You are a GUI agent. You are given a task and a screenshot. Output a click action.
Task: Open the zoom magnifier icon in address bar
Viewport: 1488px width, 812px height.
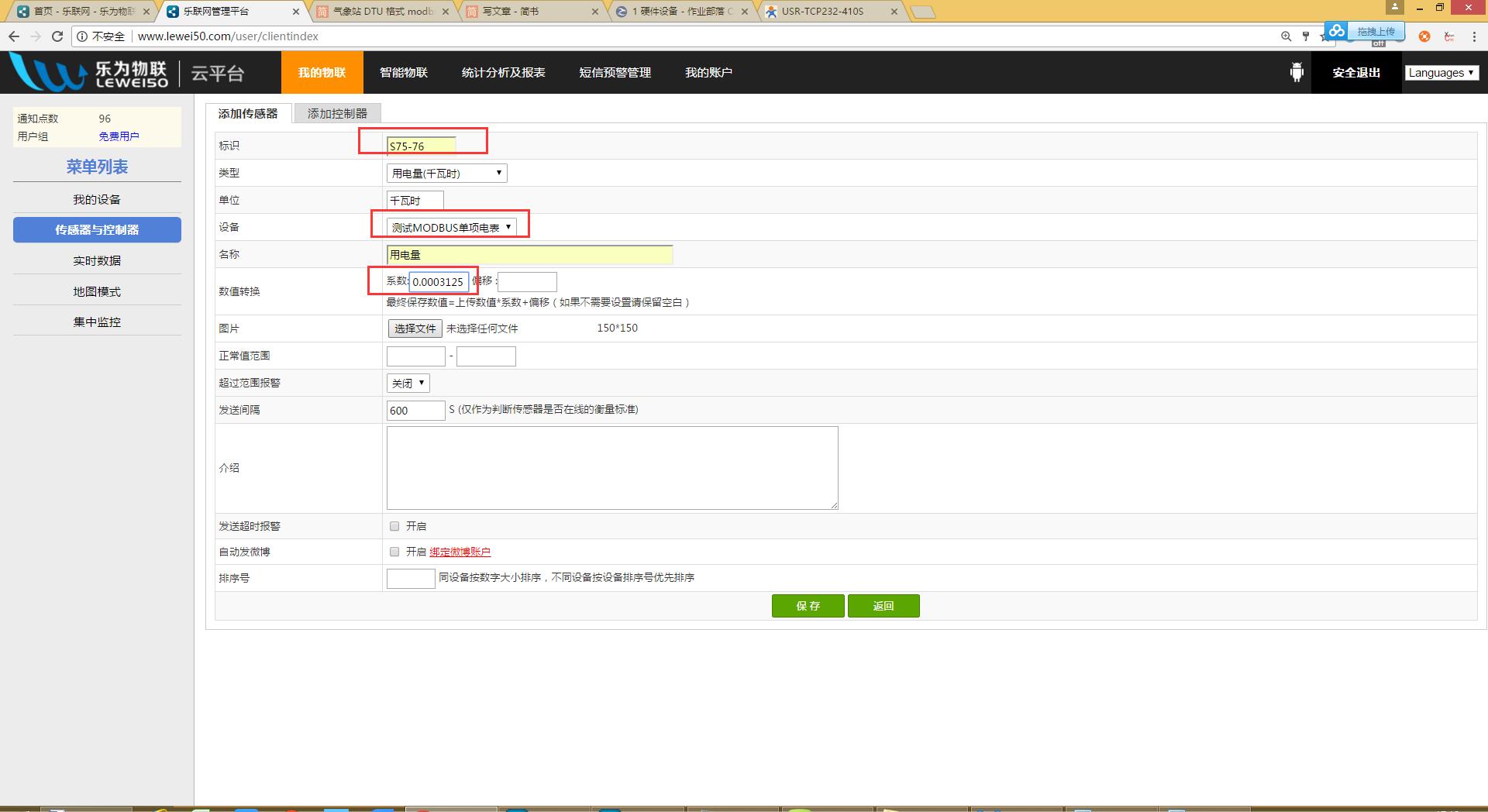click(x=1286, y=36)
